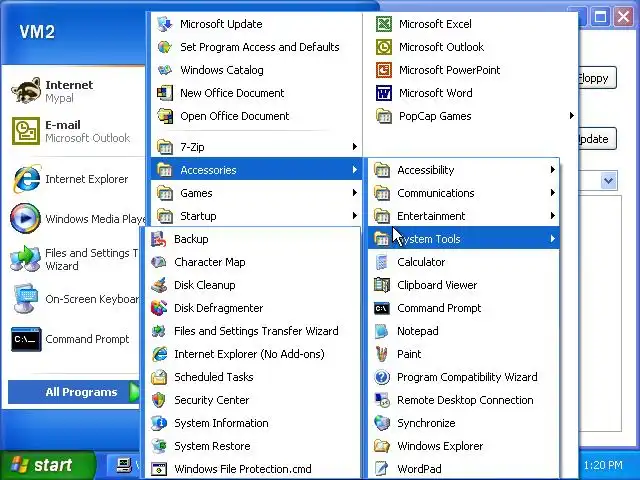
Task: Open the dropdown arrow in background window
Action: pos(609,180)
